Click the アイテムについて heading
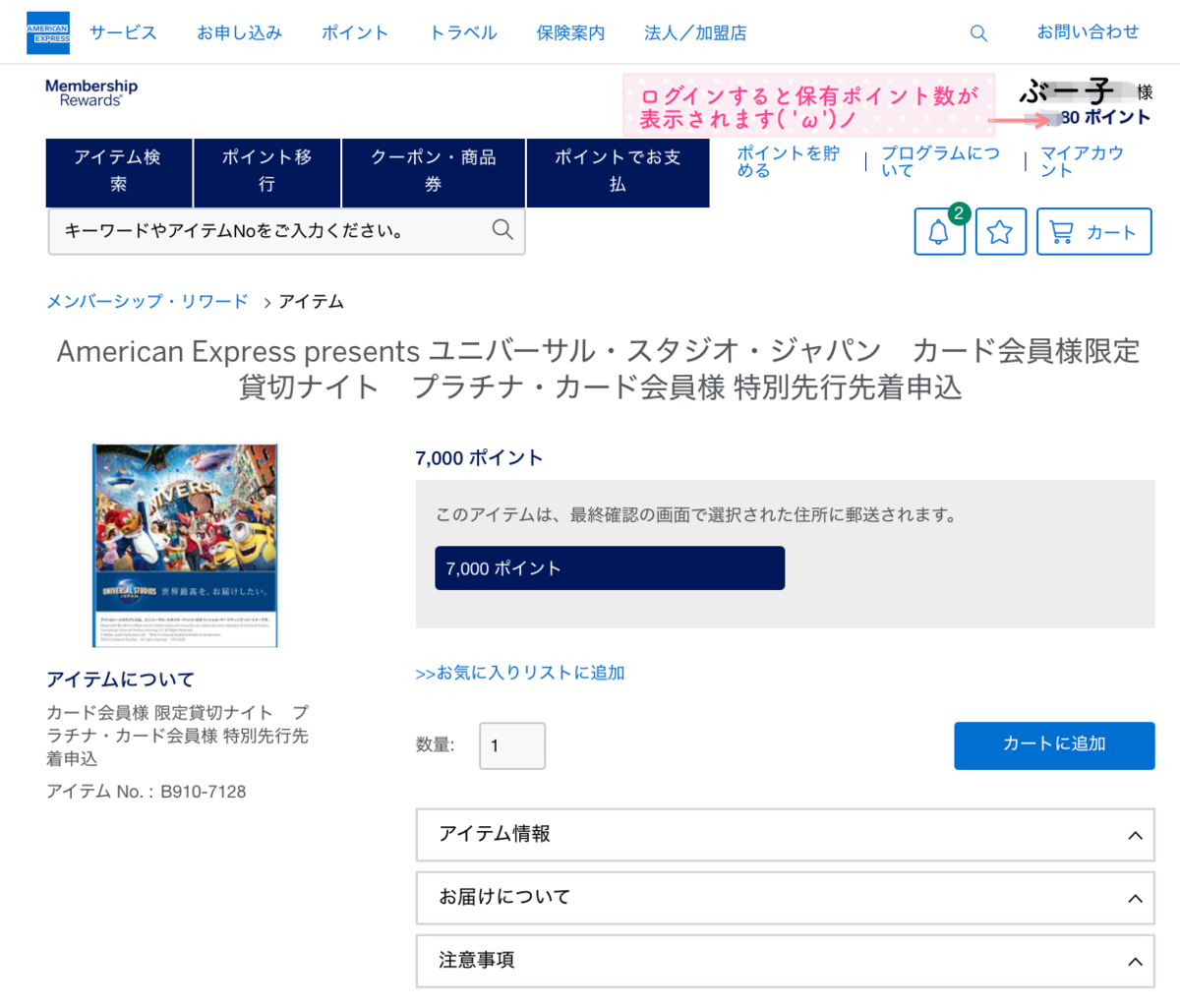Image resolution: width=1180 pixels, height=1008 pixels. point(120,680)
